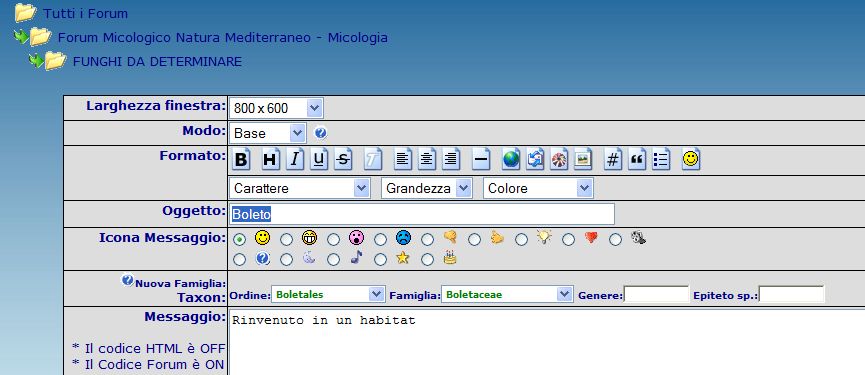865x375 pixels.
Task: Select the moon message icon radio
Action: point(286,259)
